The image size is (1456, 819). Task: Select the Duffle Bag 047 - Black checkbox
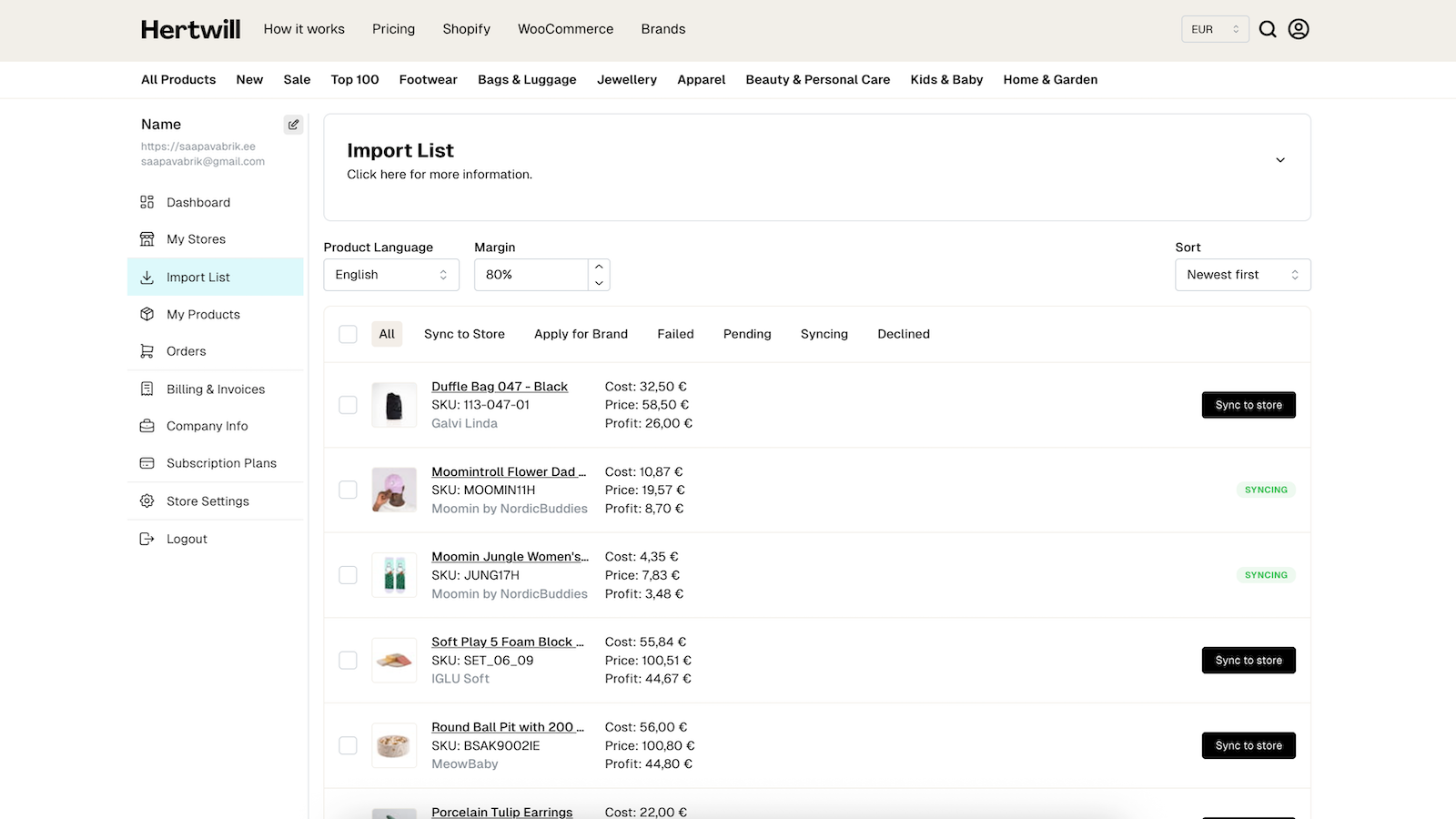pyautogui.click(x=348, y=405)
